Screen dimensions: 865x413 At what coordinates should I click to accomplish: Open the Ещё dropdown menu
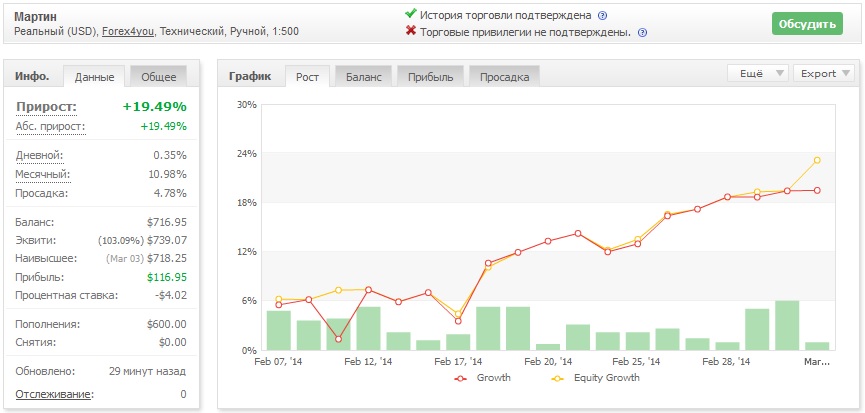click(757, 73)
